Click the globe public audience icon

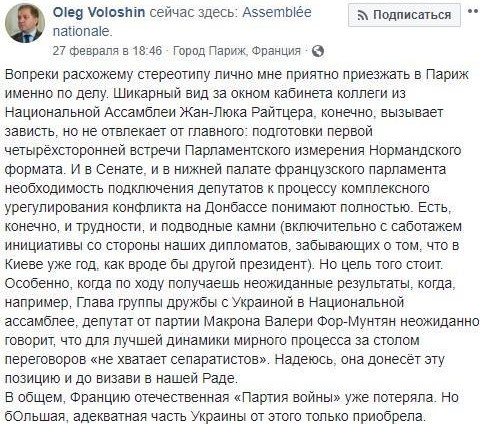[318, 51]
